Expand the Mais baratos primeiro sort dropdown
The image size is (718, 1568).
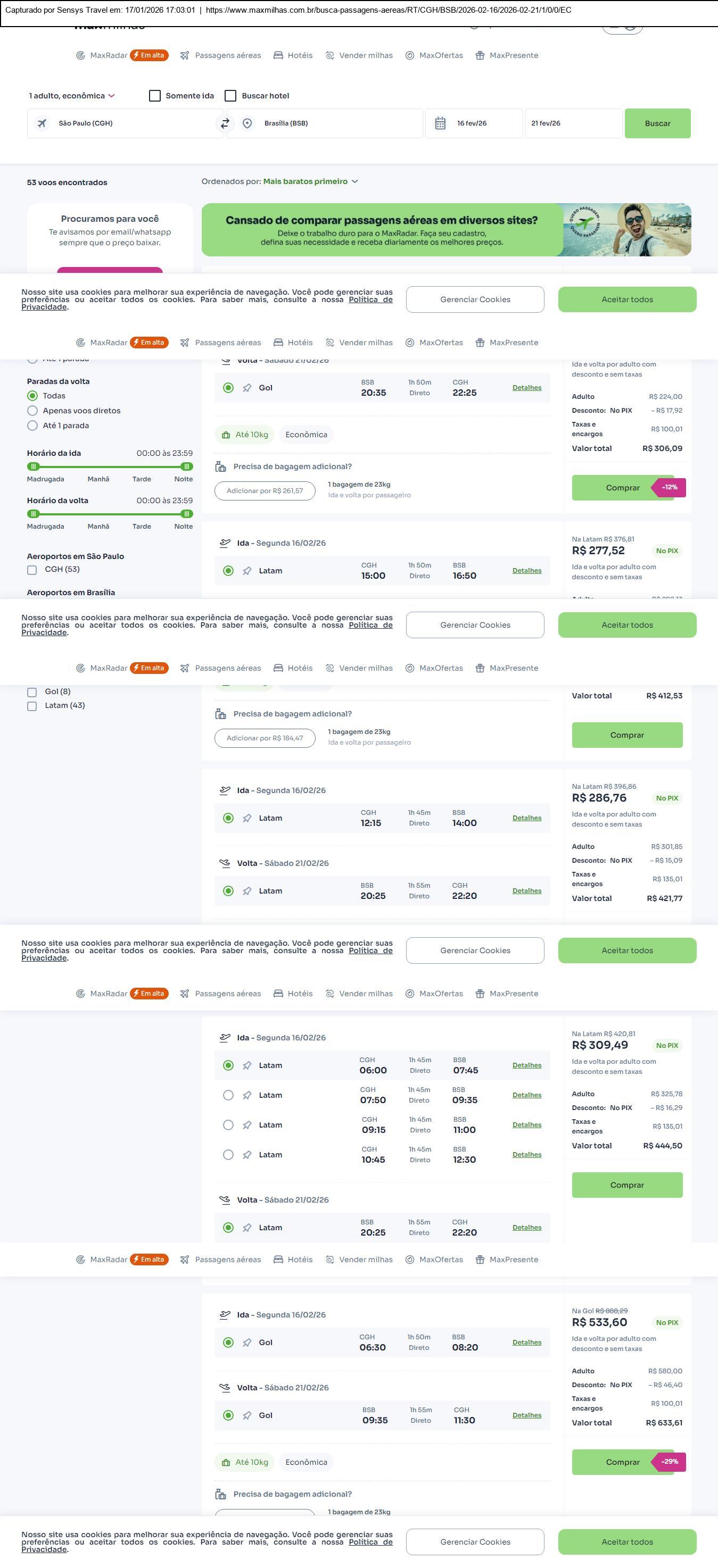311,181
